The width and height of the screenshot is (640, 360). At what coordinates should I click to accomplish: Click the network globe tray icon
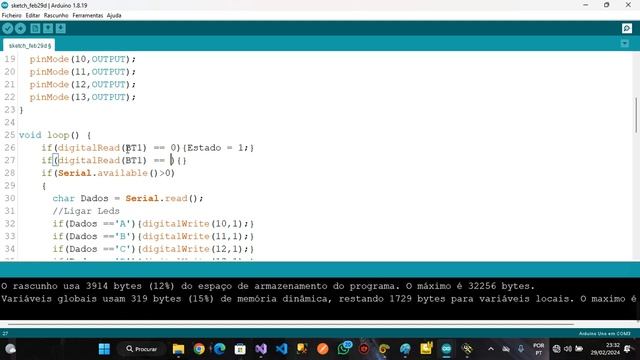pos(556,349)
